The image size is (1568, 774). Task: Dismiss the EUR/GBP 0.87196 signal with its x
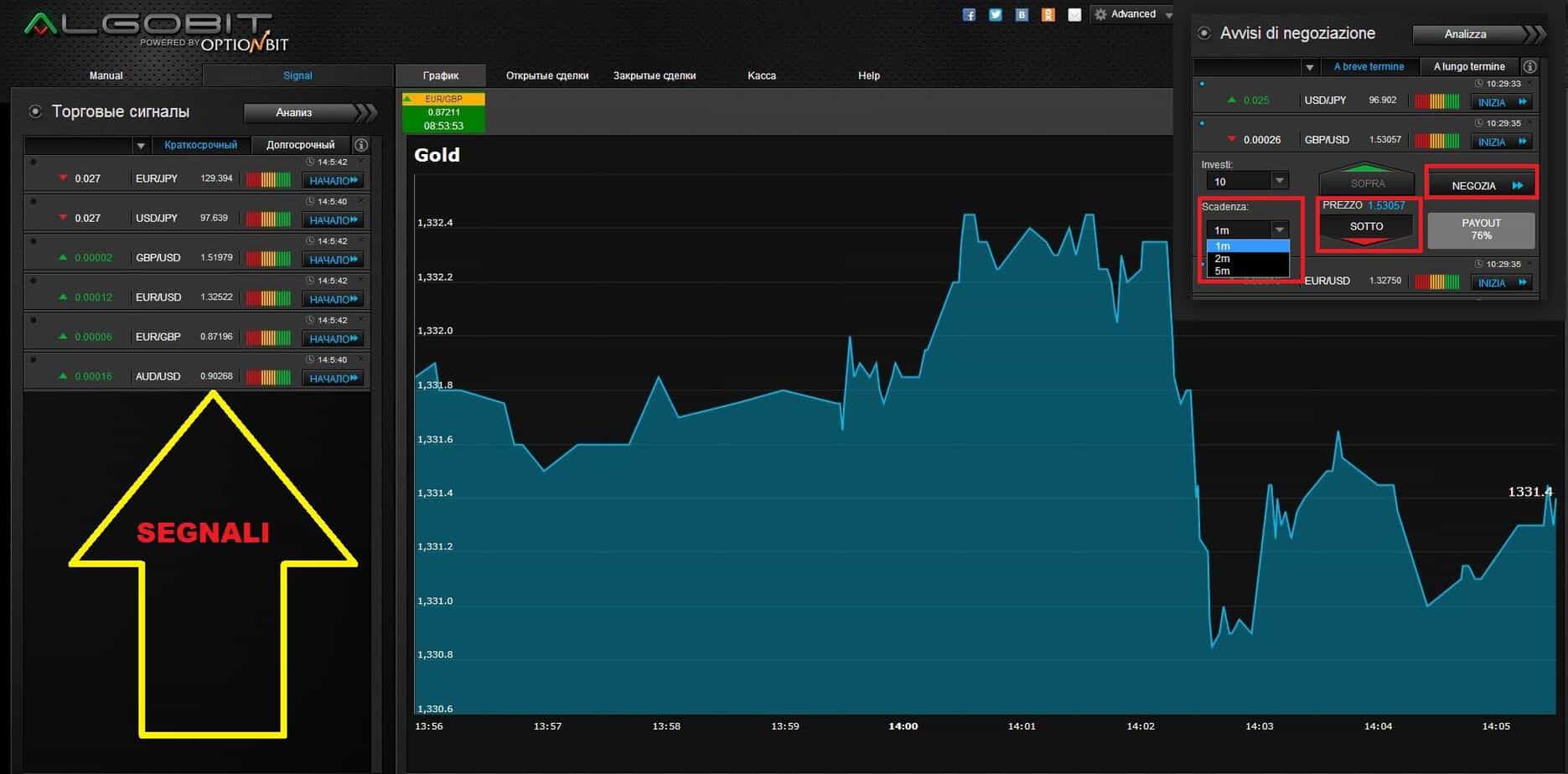[361, 319]
